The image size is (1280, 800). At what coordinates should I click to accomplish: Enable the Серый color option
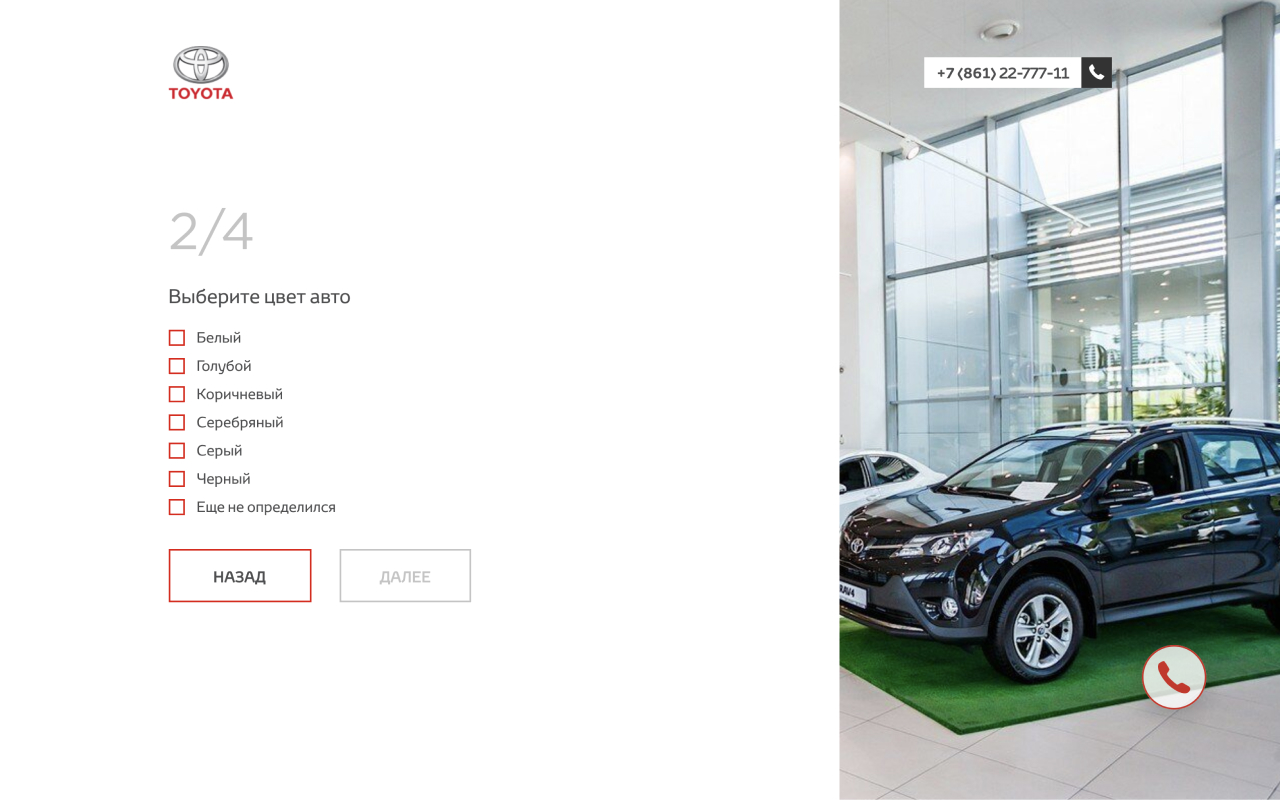(x=177, y=450)
